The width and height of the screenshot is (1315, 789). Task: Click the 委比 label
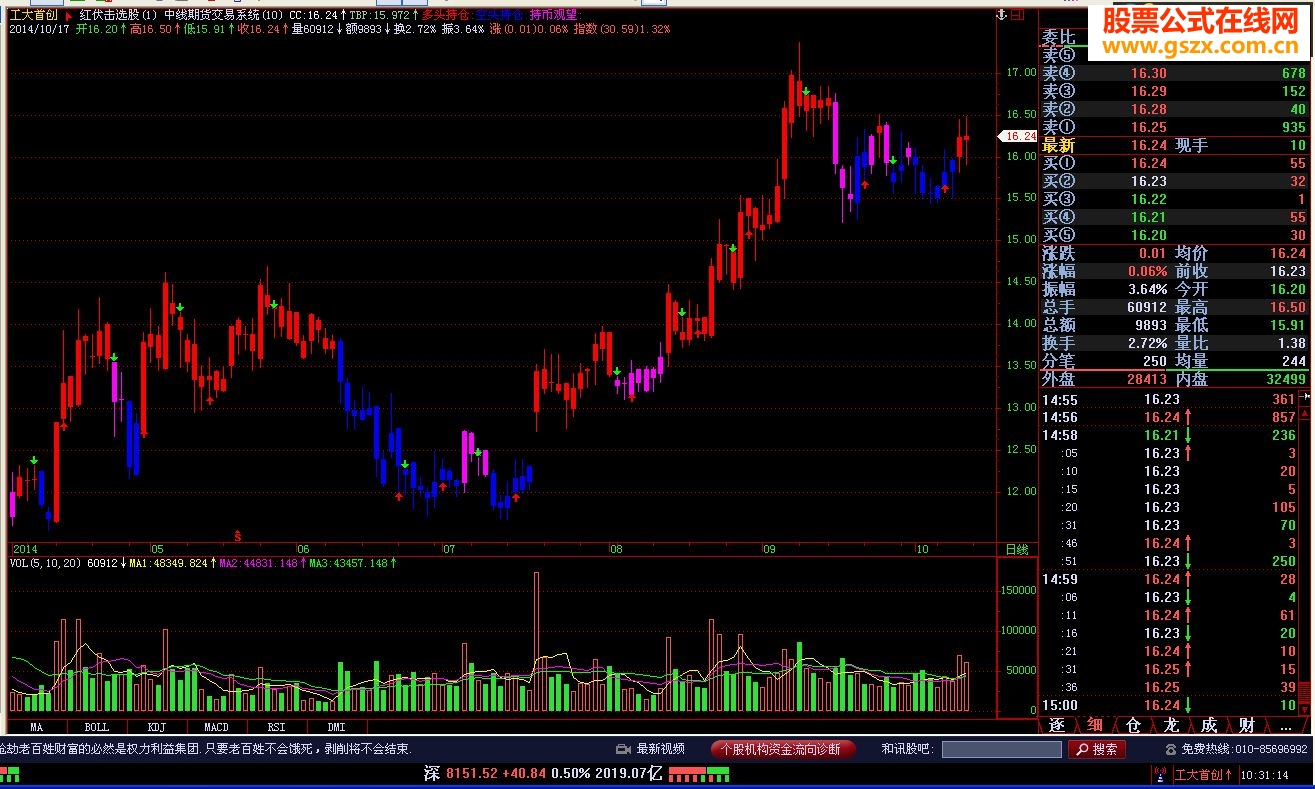coord(1059,37)
